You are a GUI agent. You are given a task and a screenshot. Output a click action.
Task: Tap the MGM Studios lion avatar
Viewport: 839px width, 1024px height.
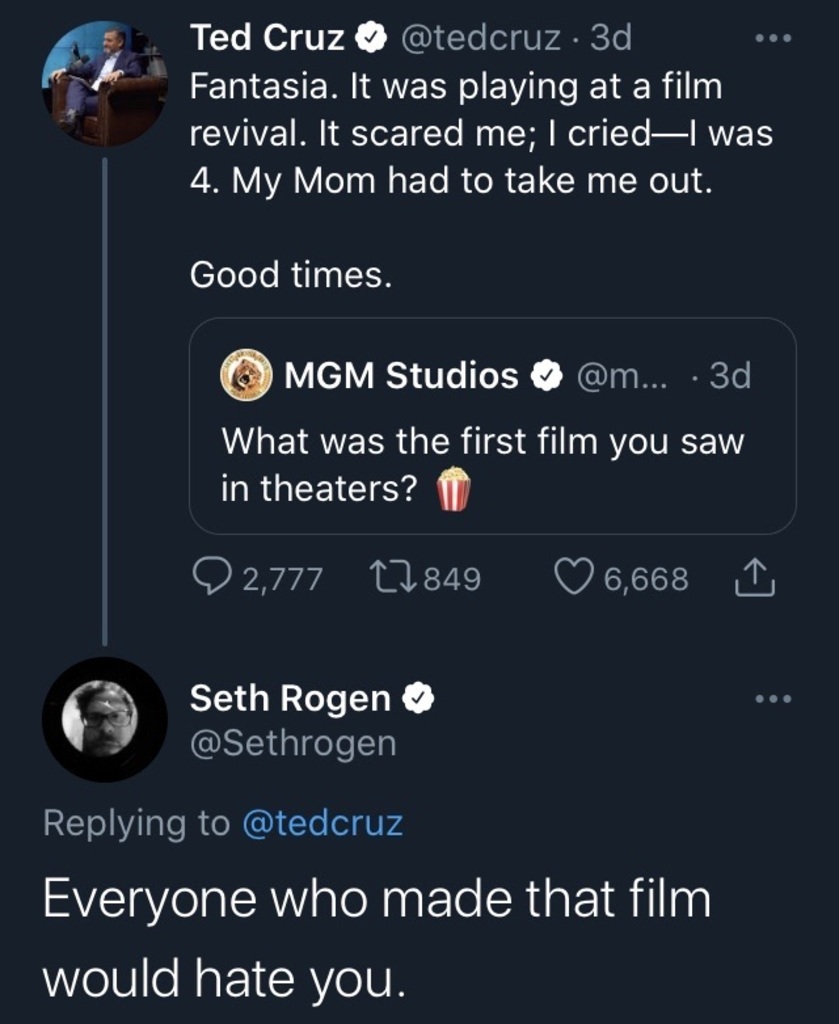(247, 376)
